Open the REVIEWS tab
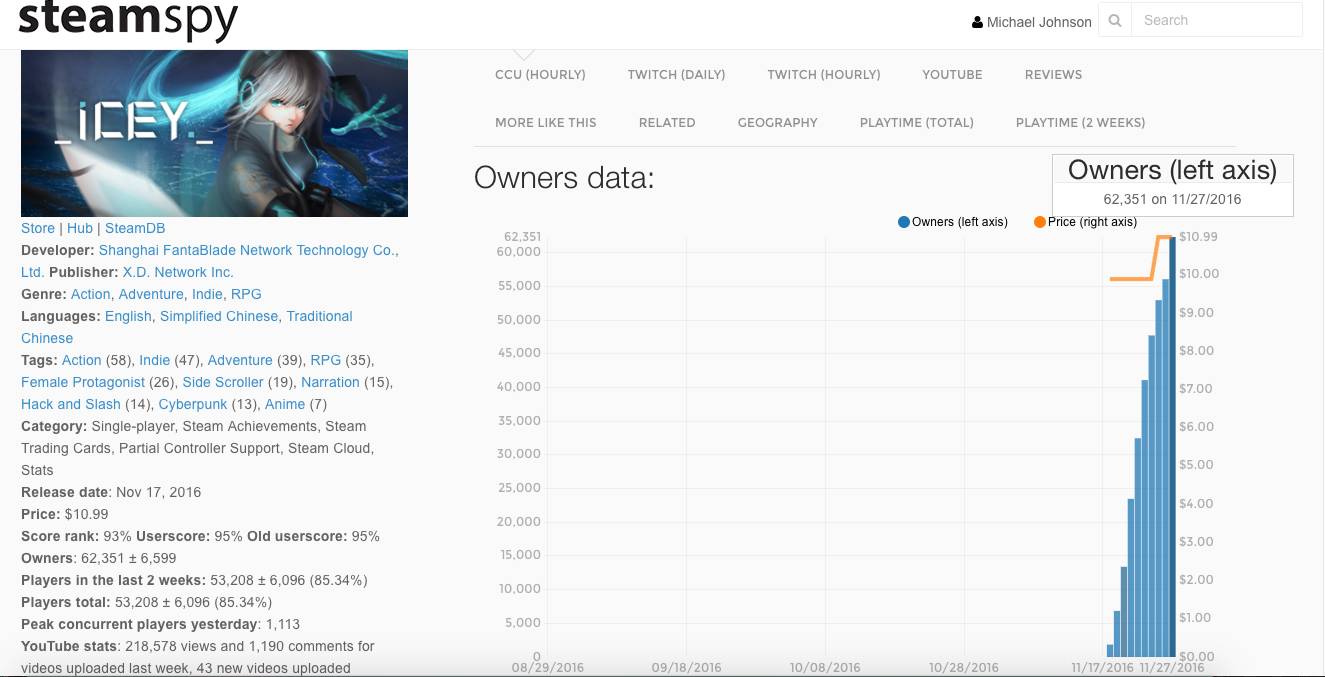 pos(1053,74)
